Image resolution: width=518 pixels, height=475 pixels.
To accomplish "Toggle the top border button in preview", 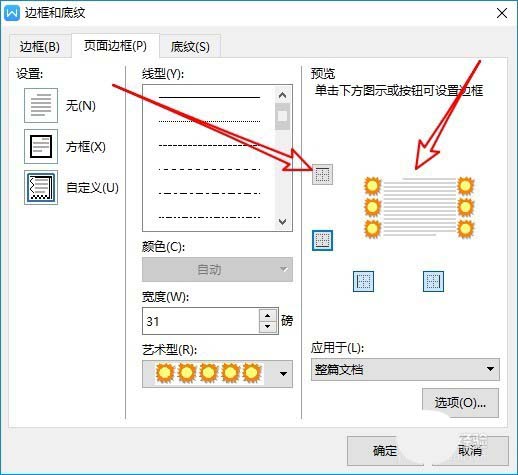I will coord(322,174).
